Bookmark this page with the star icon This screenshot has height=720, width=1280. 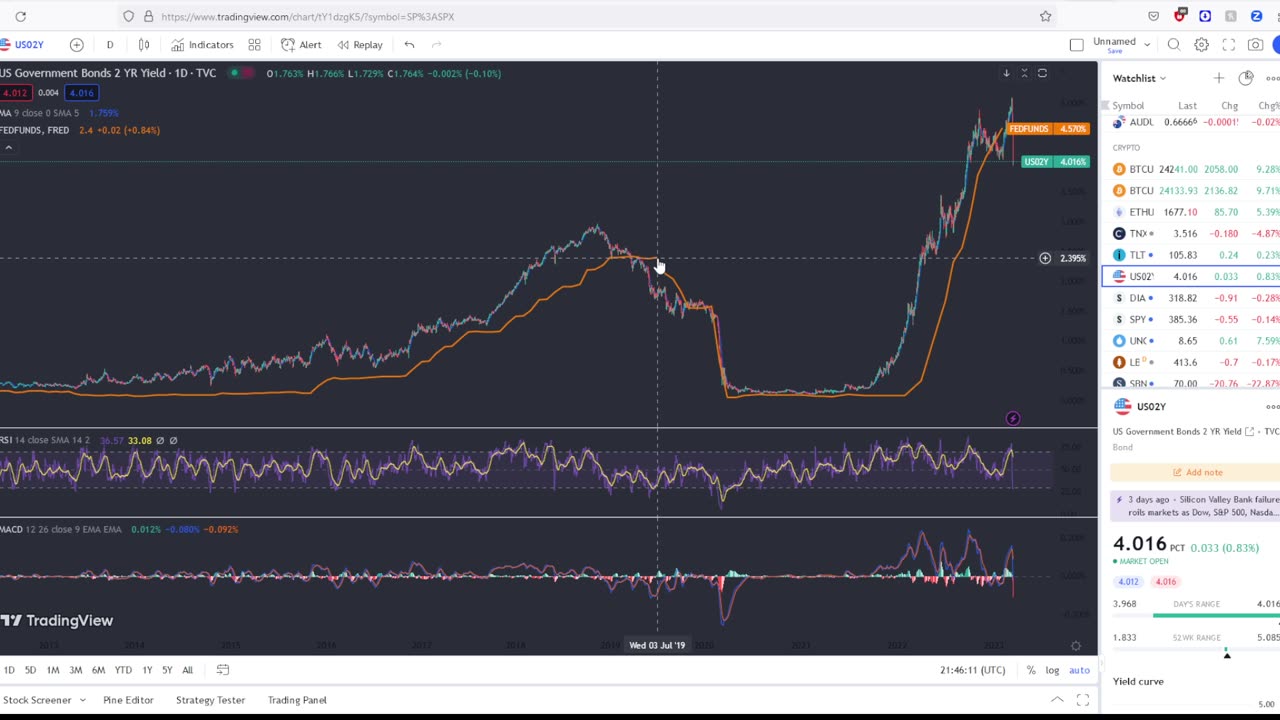pyautogui.click(x=1045, y=16)
